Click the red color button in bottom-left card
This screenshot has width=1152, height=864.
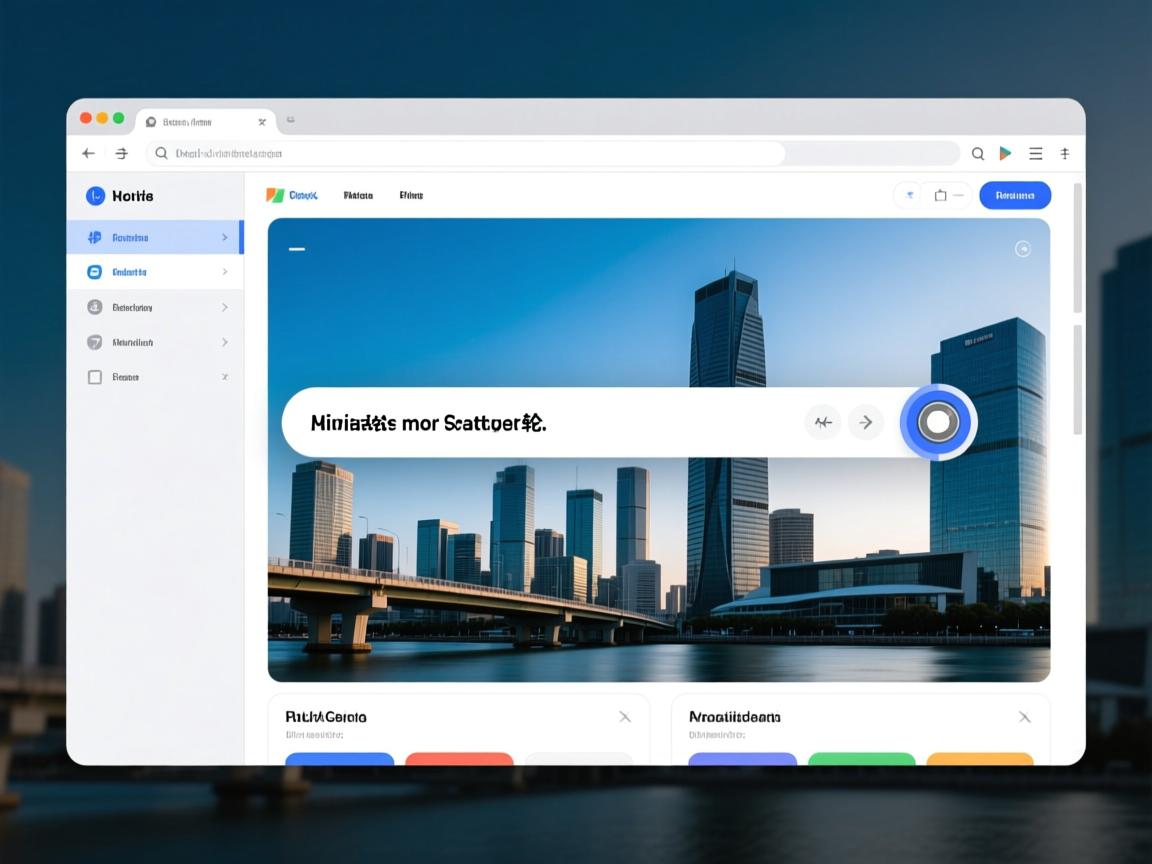(458, 759)
